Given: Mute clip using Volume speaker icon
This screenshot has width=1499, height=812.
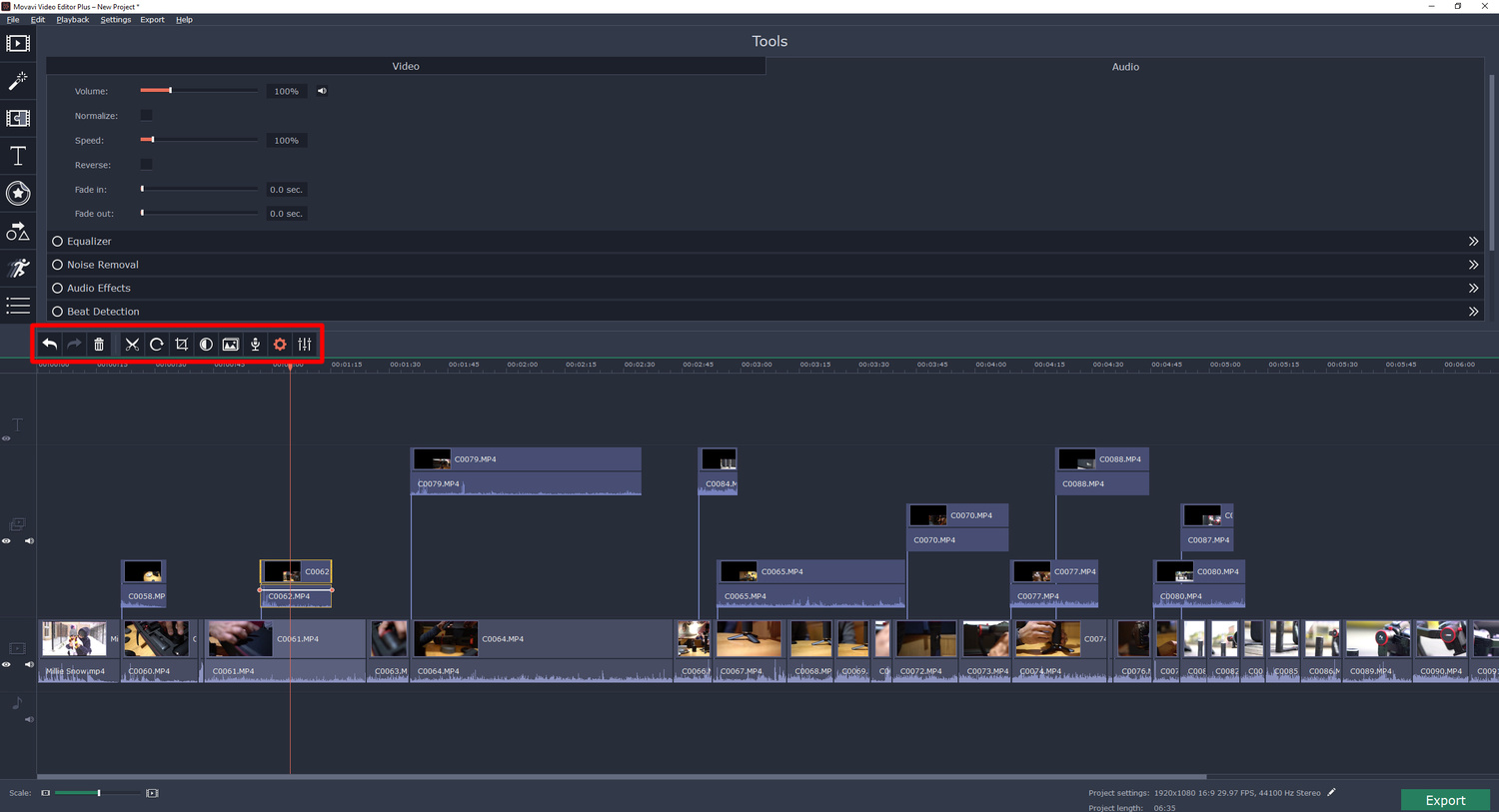Looking at the screenshot, I should tap(322, 91).
